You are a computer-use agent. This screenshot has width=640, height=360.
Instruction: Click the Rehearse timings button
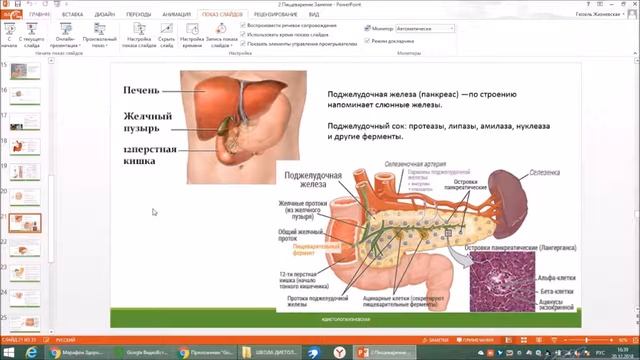(192, 35)
